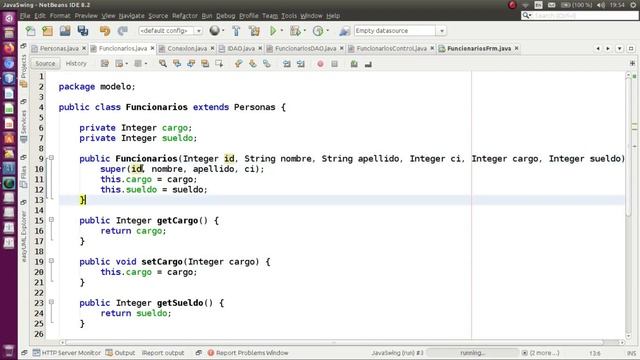Image resolution: width=640 pixels, height=360 pixels.
Task: Open the iReport output window
Action: 163,353
